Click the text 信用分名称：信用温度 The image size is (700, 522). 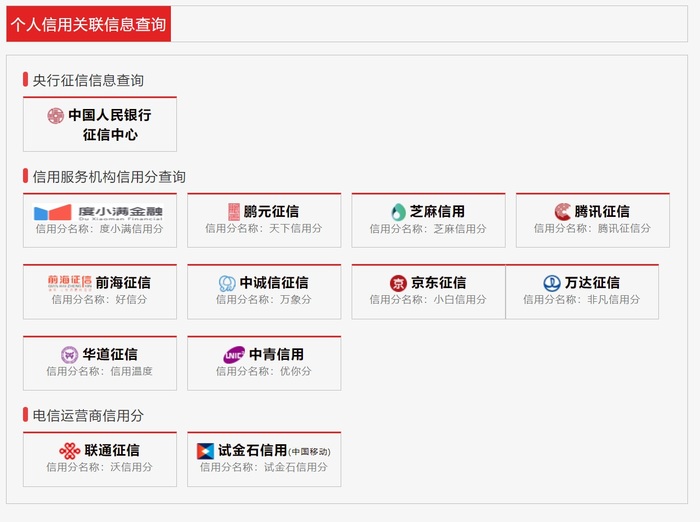point(99,372)
